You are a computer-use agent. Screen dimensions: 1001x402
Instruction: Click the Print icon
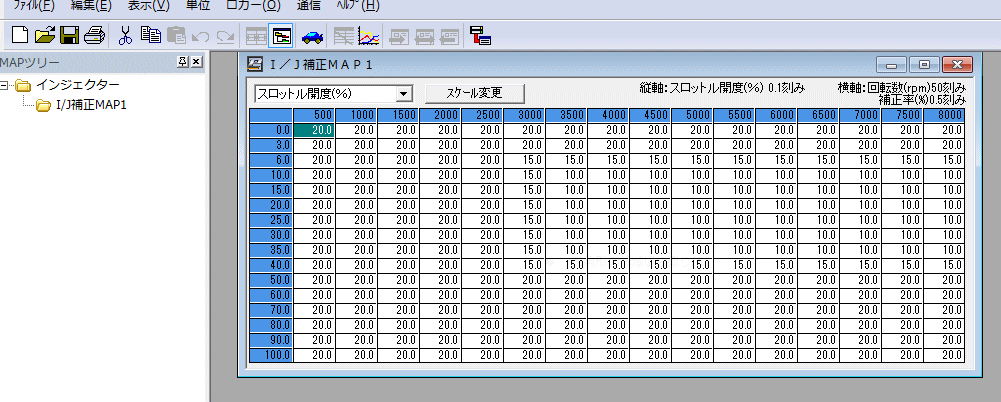coord(94,36)
